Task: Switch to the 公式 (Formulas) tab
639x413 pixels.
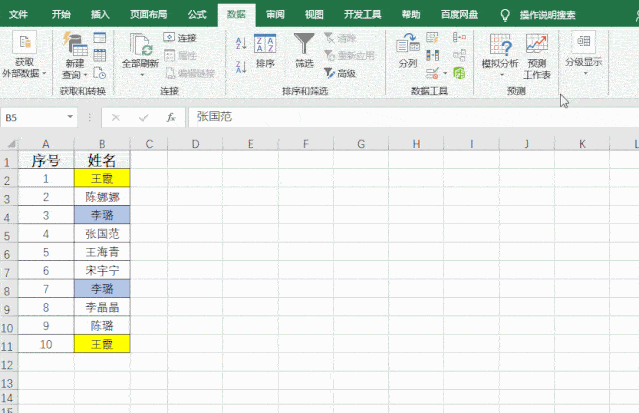Action: pos(197,15)
